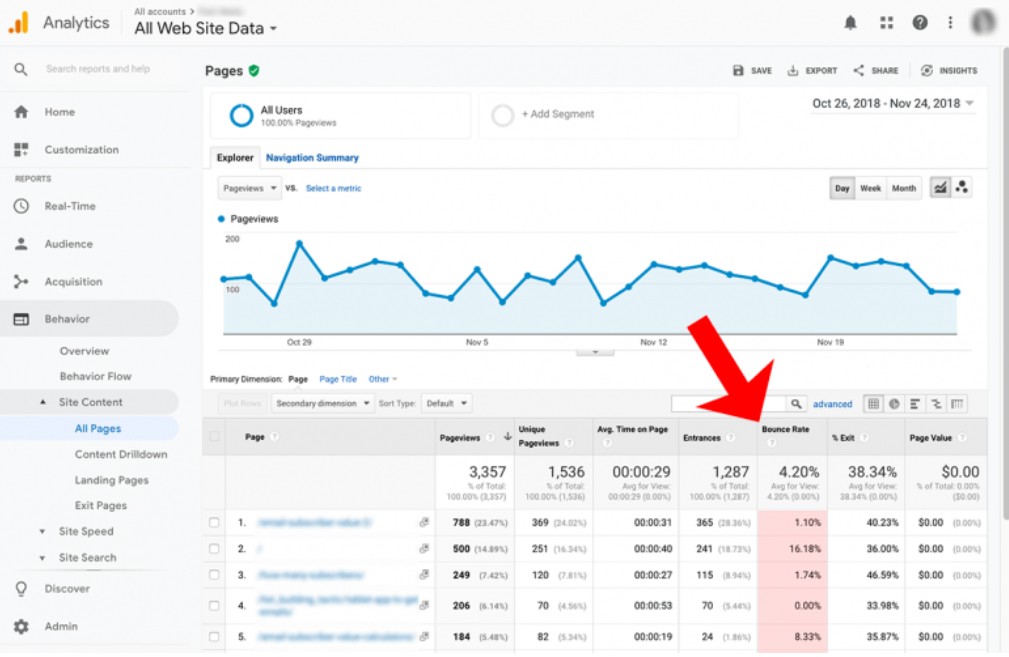Image resolution: width=1009 pixels, height=657 pixels.
Task: Select the Week chart interval button
Action: coord(870,188)
